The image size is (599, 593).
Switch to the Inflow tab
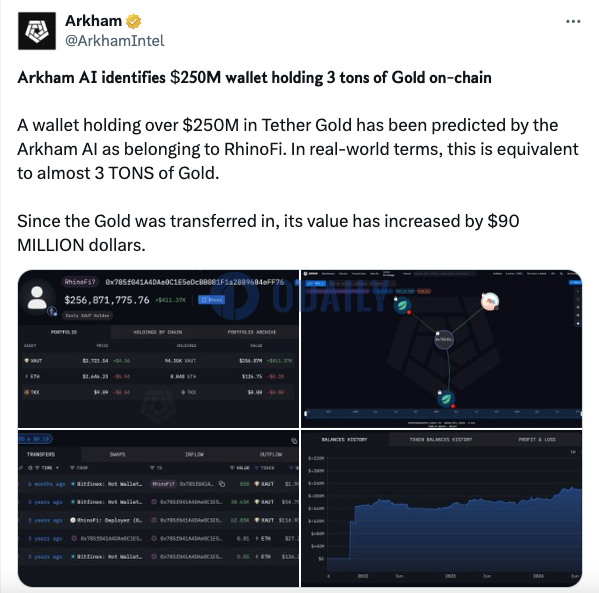click(194, 454)
